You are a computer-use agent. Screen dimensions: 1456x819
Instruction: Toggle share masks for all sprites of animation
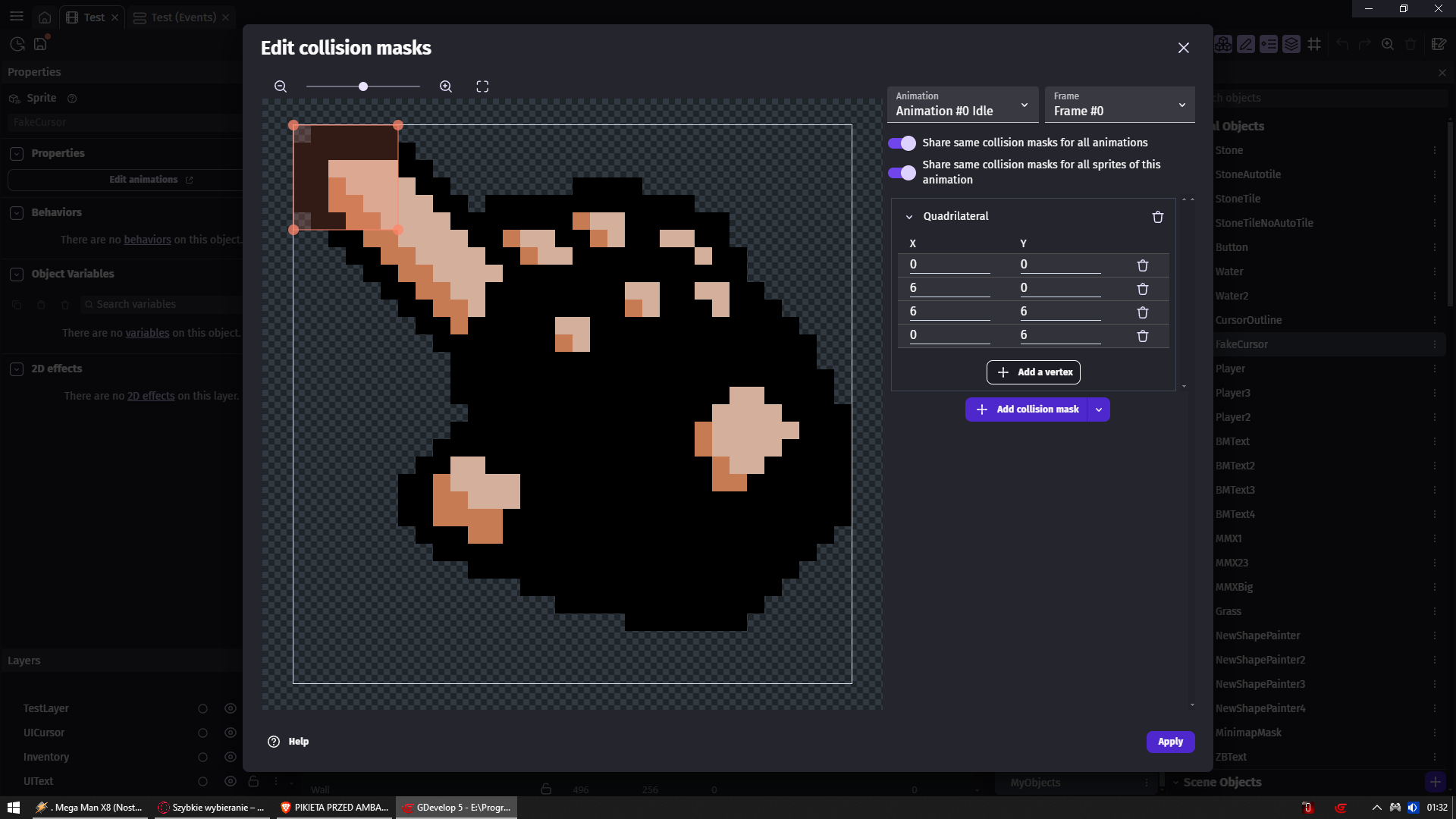coord(902,173)
